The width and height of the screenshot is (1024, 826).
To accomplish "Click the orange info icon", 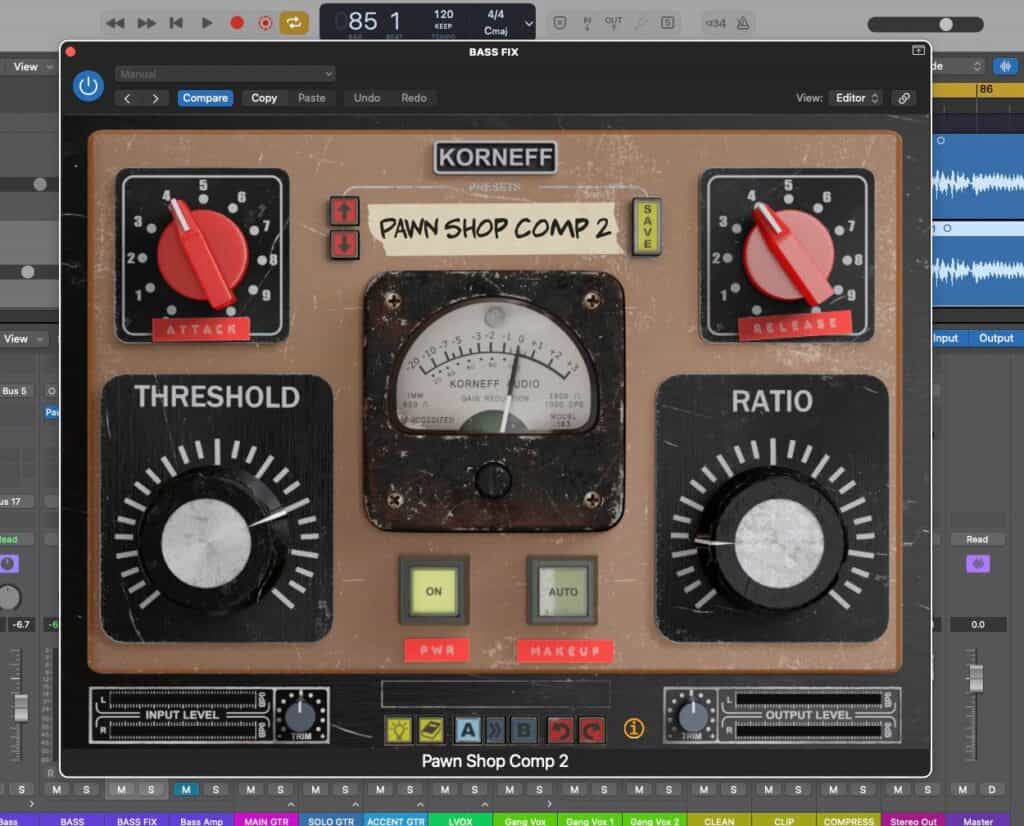I will point(633,728).
